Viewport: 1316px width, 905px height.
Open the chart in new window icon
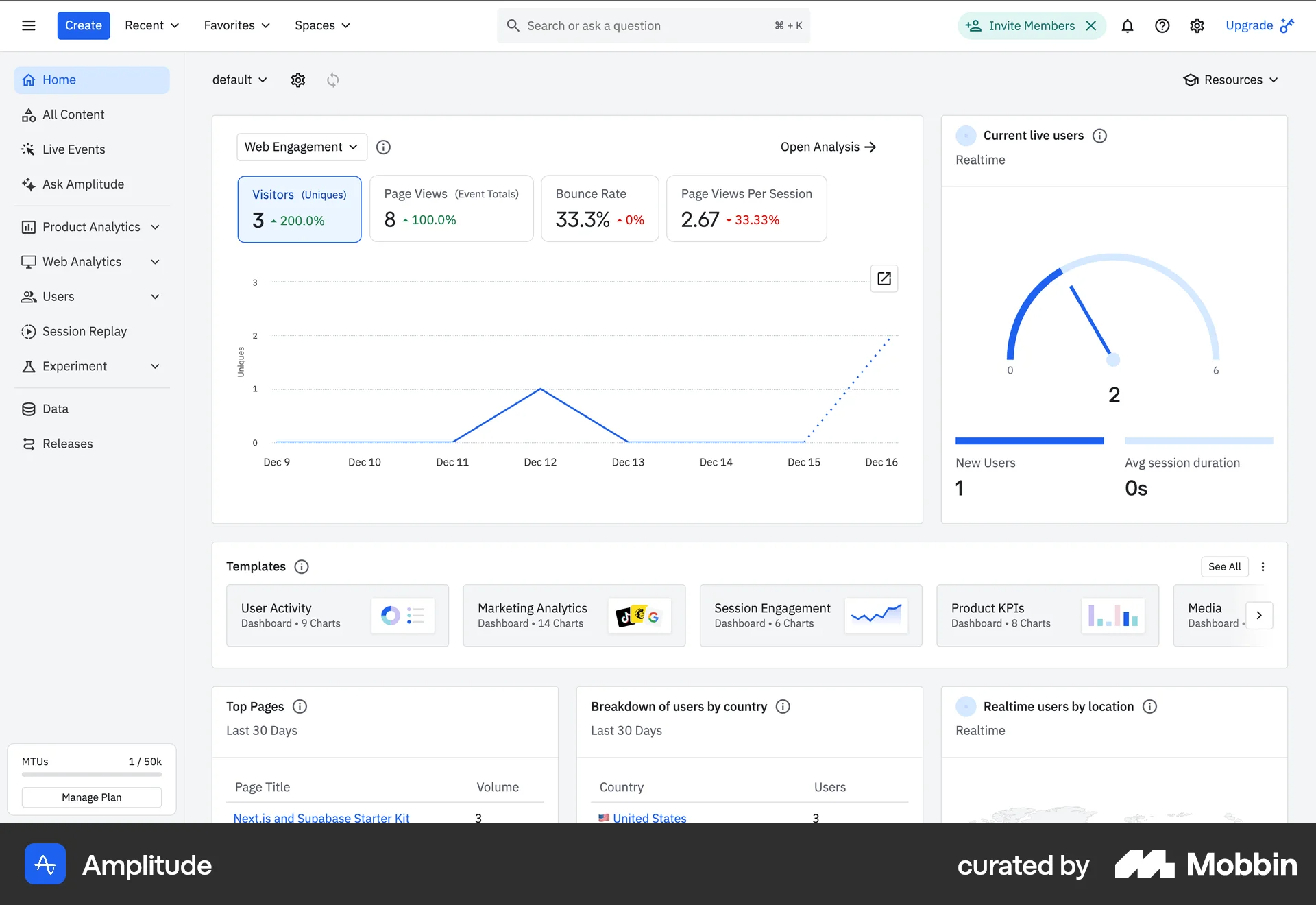point(884,278)
